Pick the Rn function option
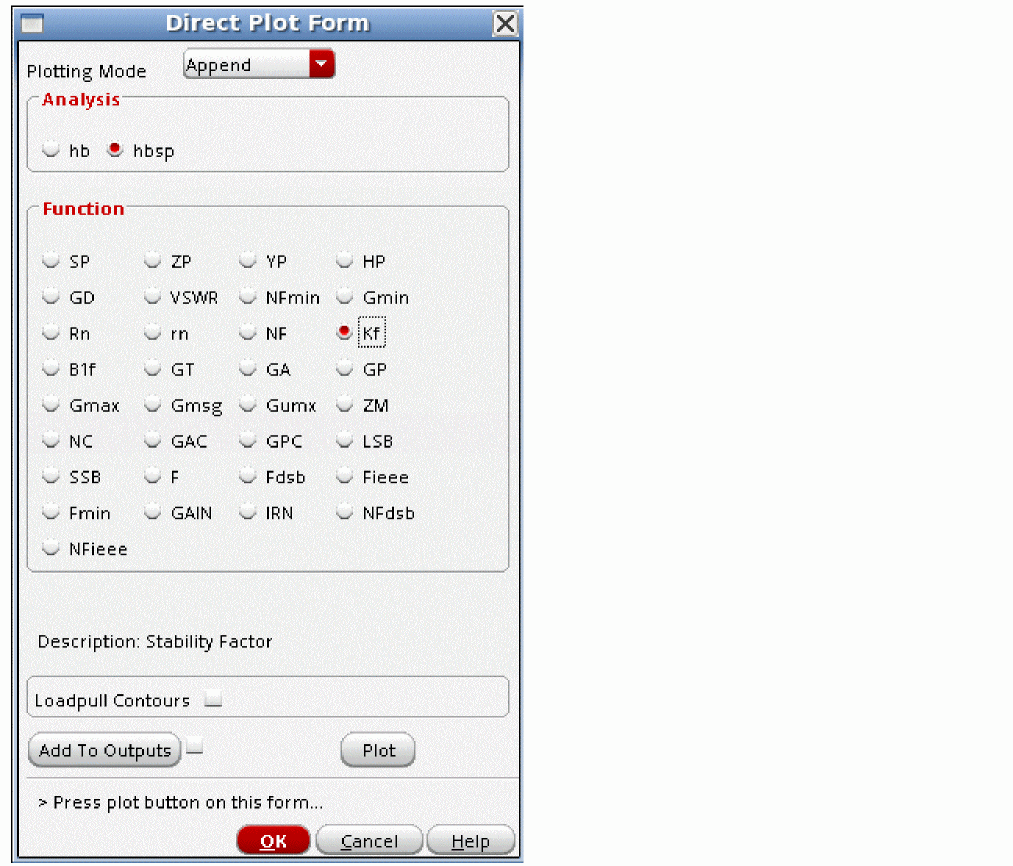This screenshot has height=866, width=1013. [x=50, y=333]
